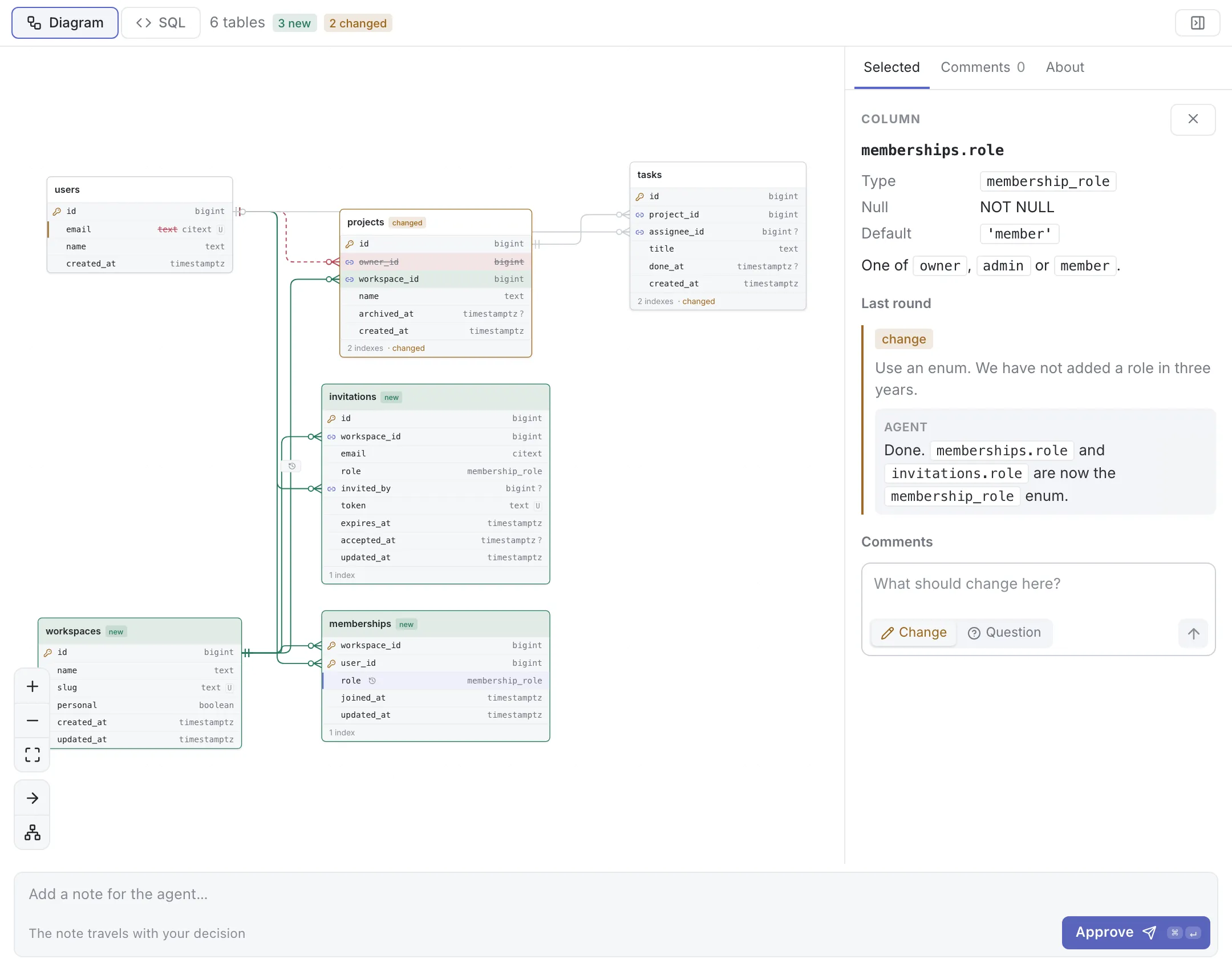
Task: Open the About tab
Action: 1065,67
